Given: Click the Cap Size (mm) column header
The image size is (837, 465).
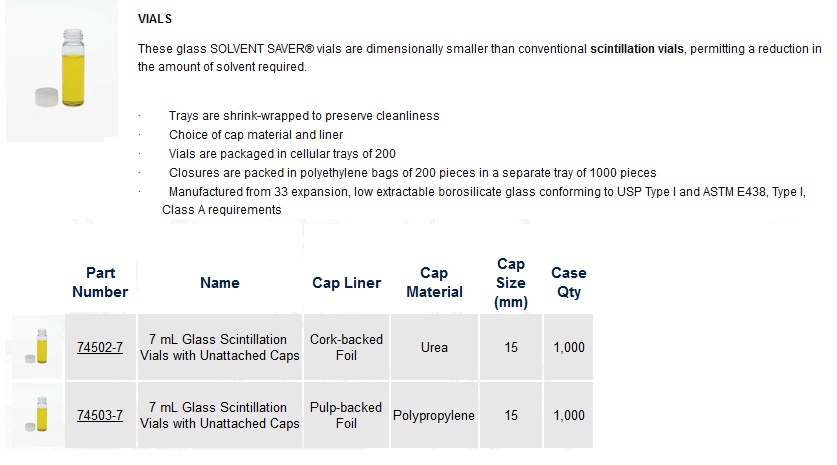Looking at the screenshot, I should pyautogui.click(x=511, y=283).
